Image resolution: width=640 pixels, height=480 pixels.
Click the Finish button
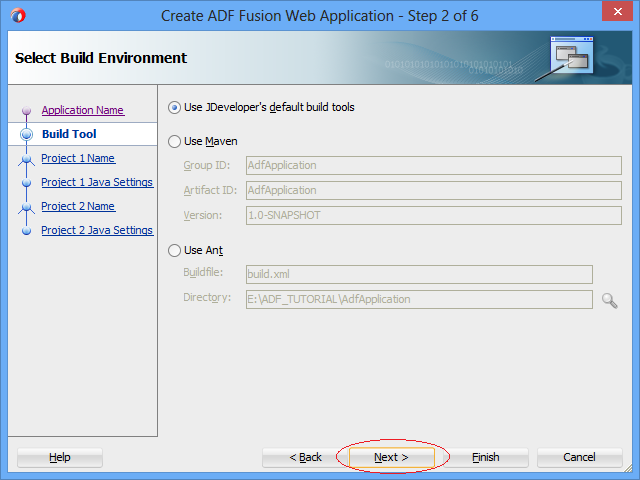pyautogui.click(x=486, y=458)
